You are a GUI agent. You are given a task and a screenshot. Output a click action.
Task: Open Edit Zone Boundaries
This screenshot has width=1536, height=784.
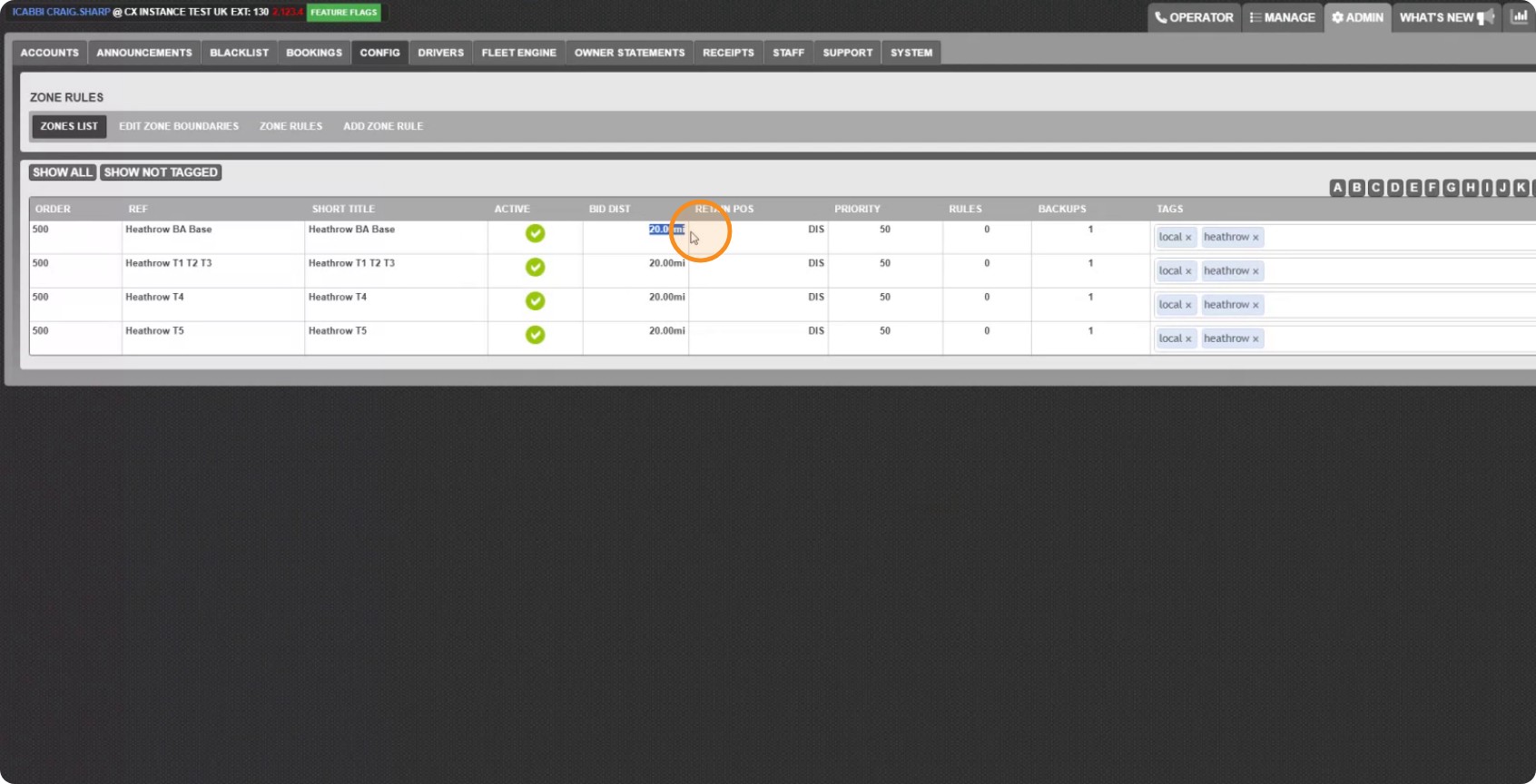[x=179, y=126]
